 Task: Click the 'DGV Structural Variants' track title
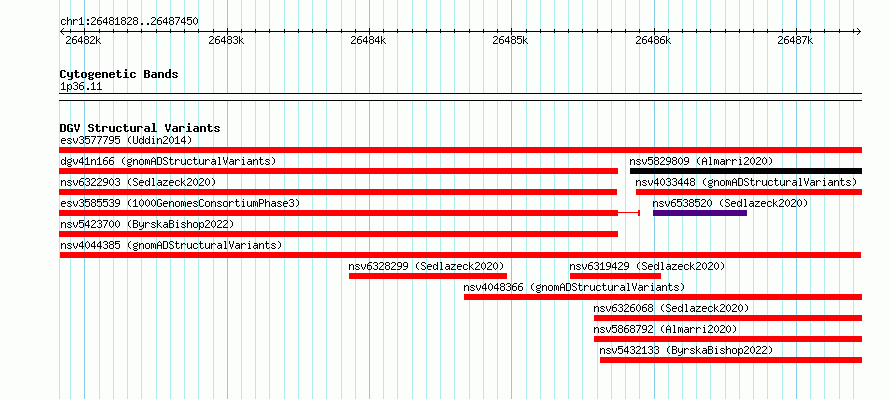pos(140,128)
